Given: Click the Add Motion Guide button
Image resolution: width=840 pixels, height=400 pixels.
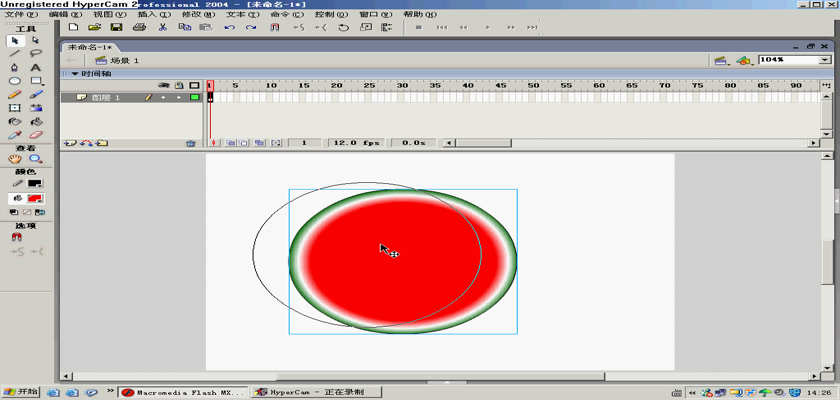Looking at the screenshot, I should [86, 144].
